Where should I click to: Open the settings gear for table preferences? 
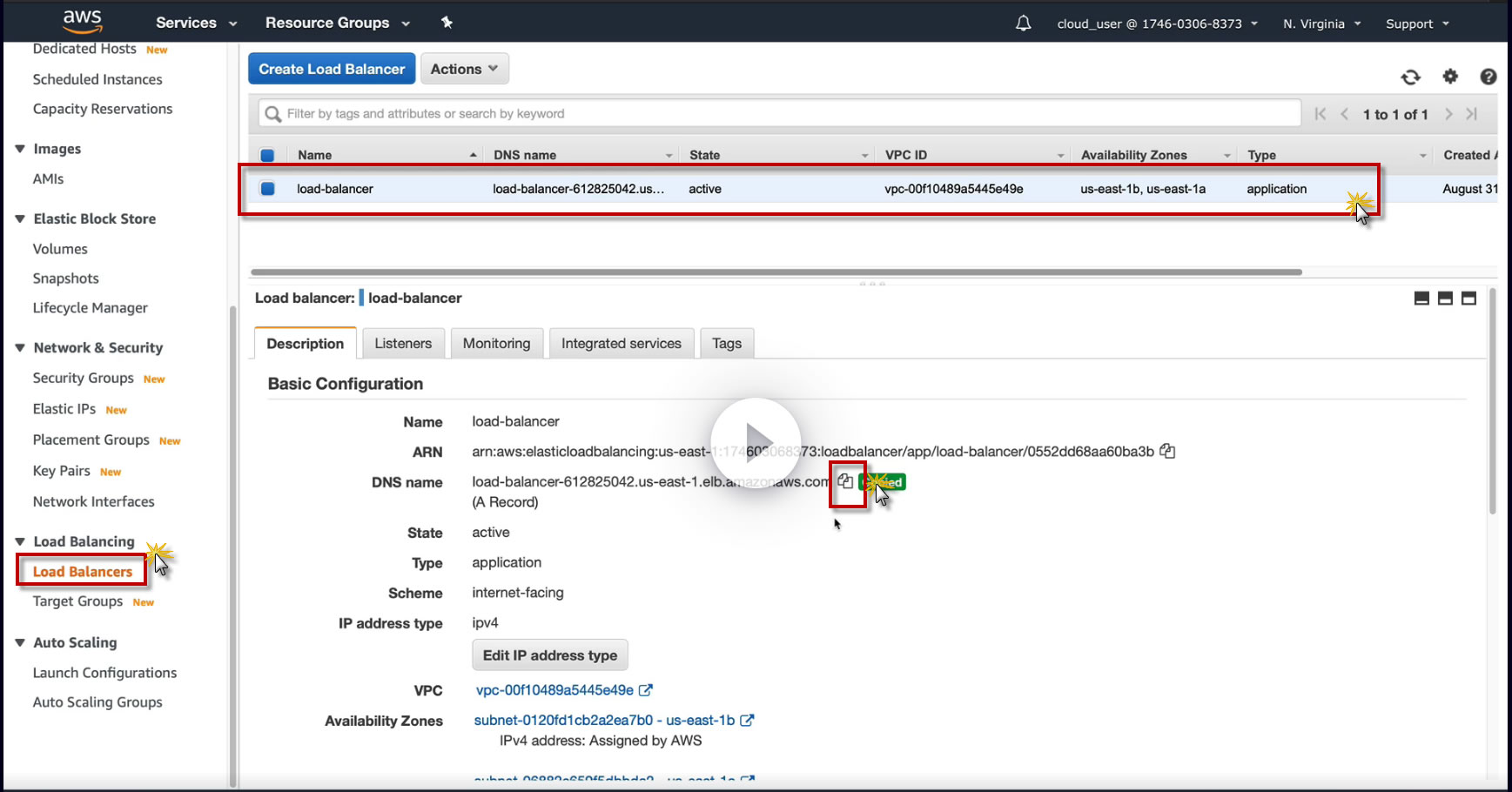pyautogui.click(x=1450, y=77)
